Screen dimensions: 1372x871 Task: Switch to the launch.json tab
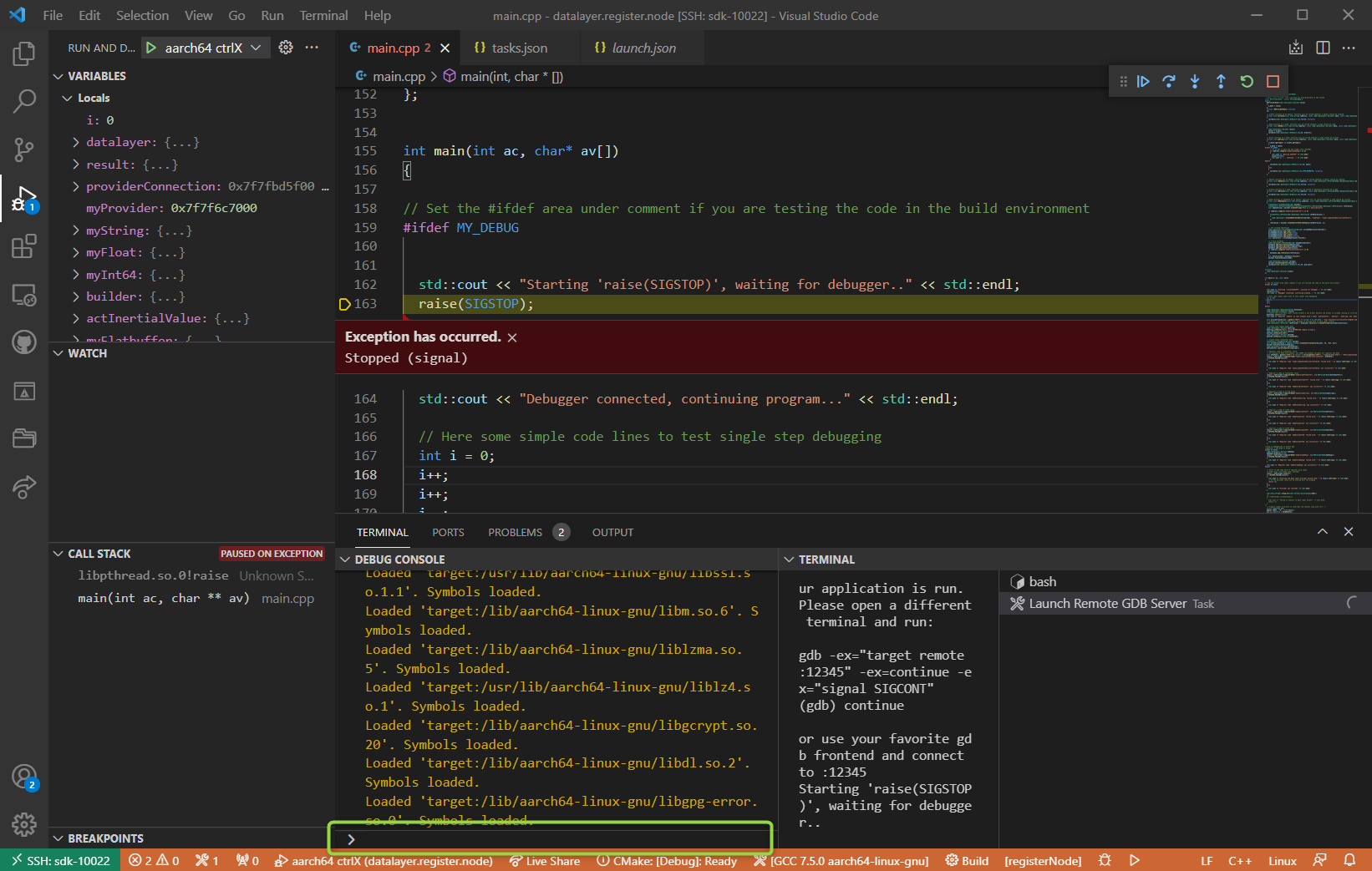tap(640, 48)
